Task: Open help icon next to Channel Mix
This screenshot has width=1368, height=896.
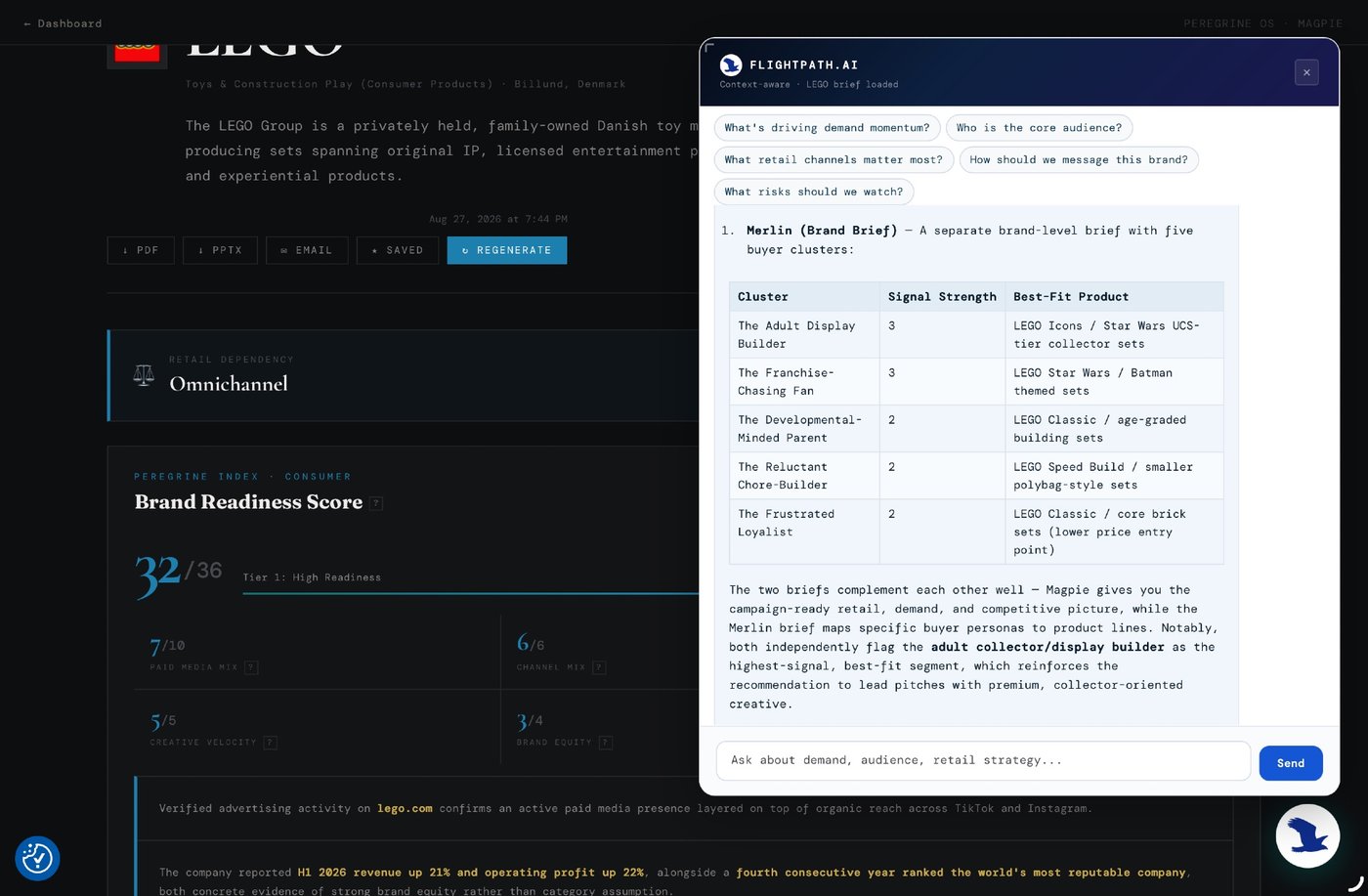Action: (x=599, y=667)
